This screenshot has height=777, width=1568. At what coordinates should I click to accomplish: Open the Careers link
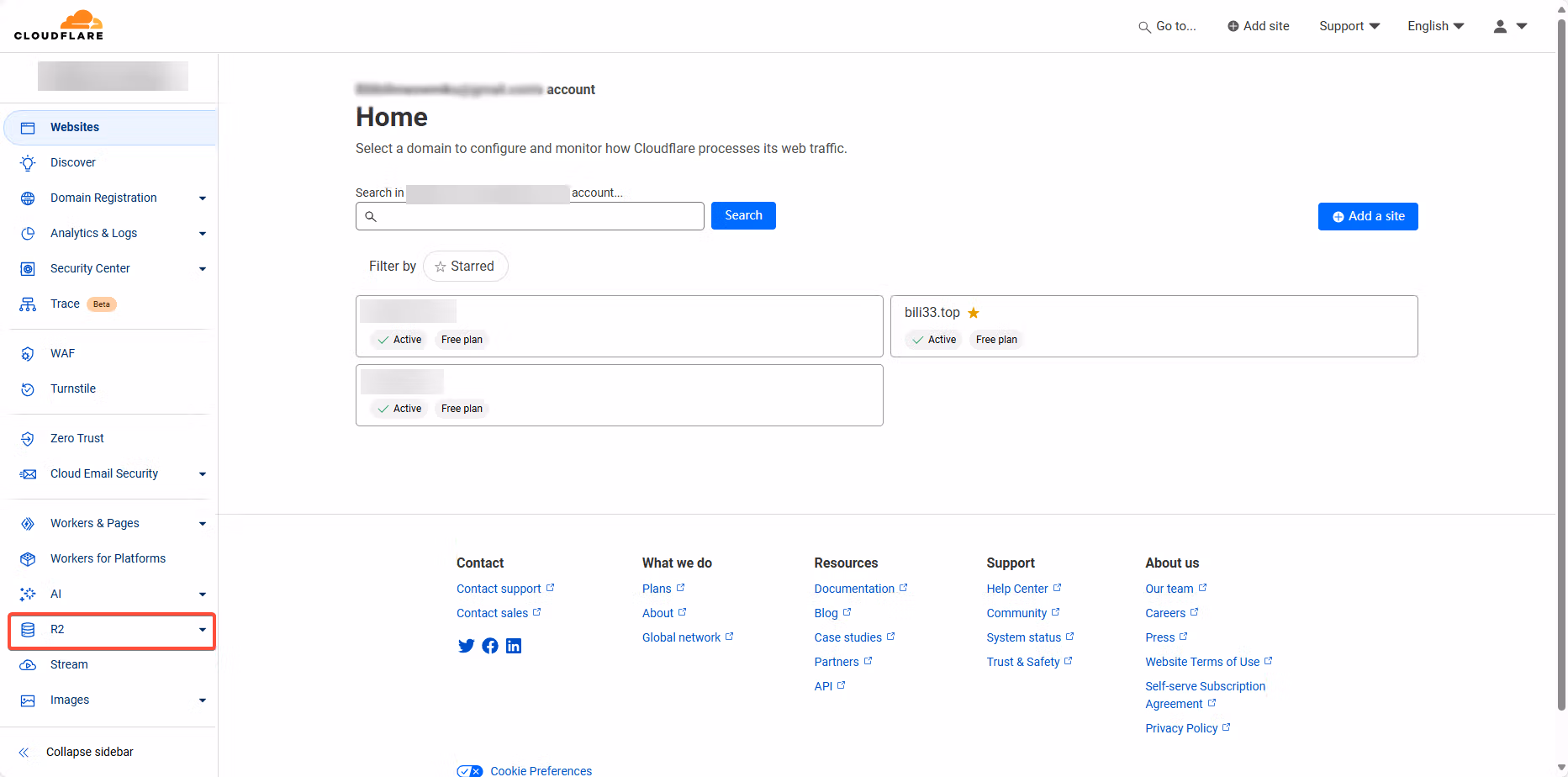pos(1171,613)
